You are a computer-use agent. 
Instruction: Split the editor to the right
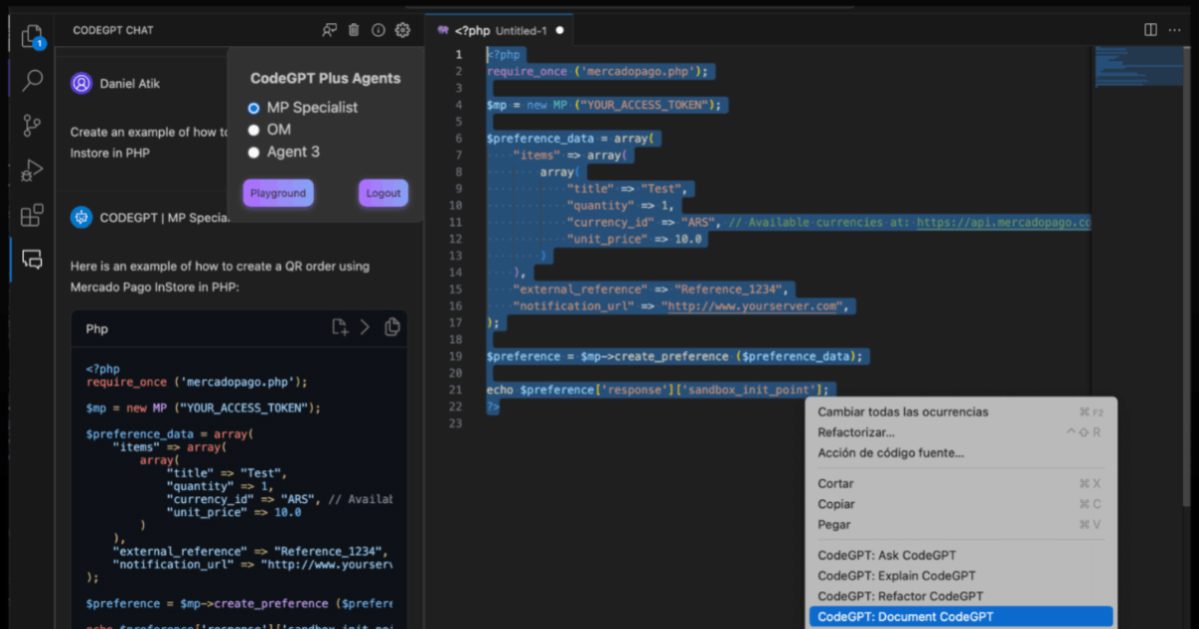[x=1150, y=30]
